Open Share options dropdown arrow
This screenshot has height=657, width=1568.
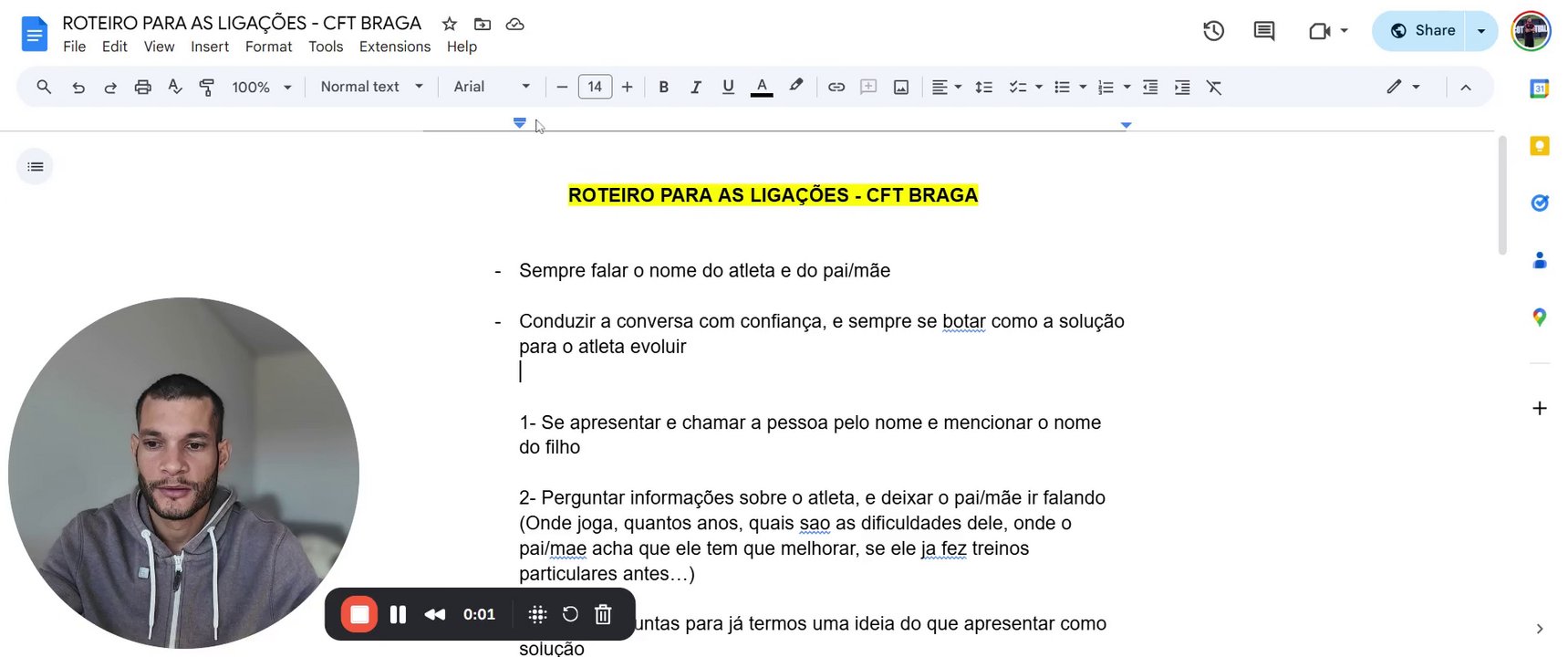point(1481,31)
